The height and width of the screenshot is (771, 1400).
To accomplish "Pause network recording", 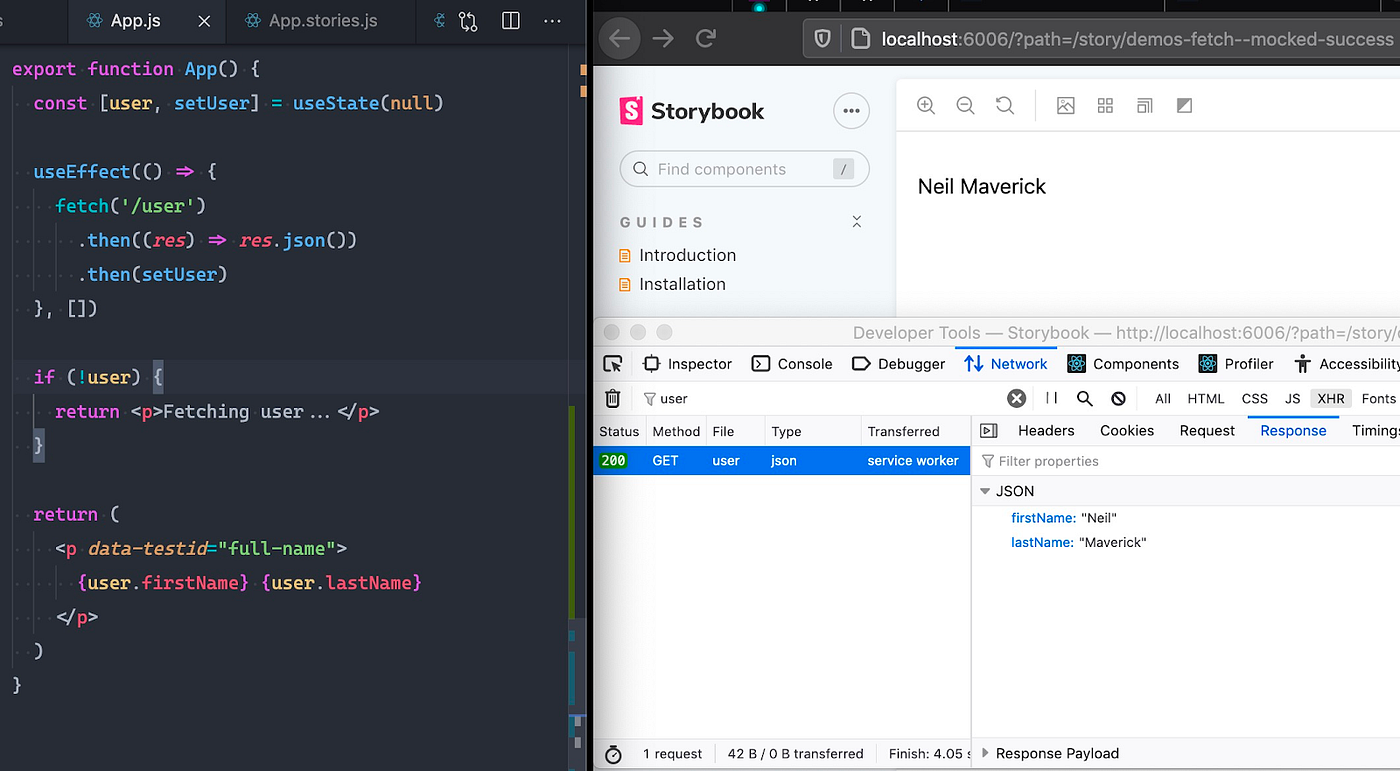I will [x=1051, y=398].
